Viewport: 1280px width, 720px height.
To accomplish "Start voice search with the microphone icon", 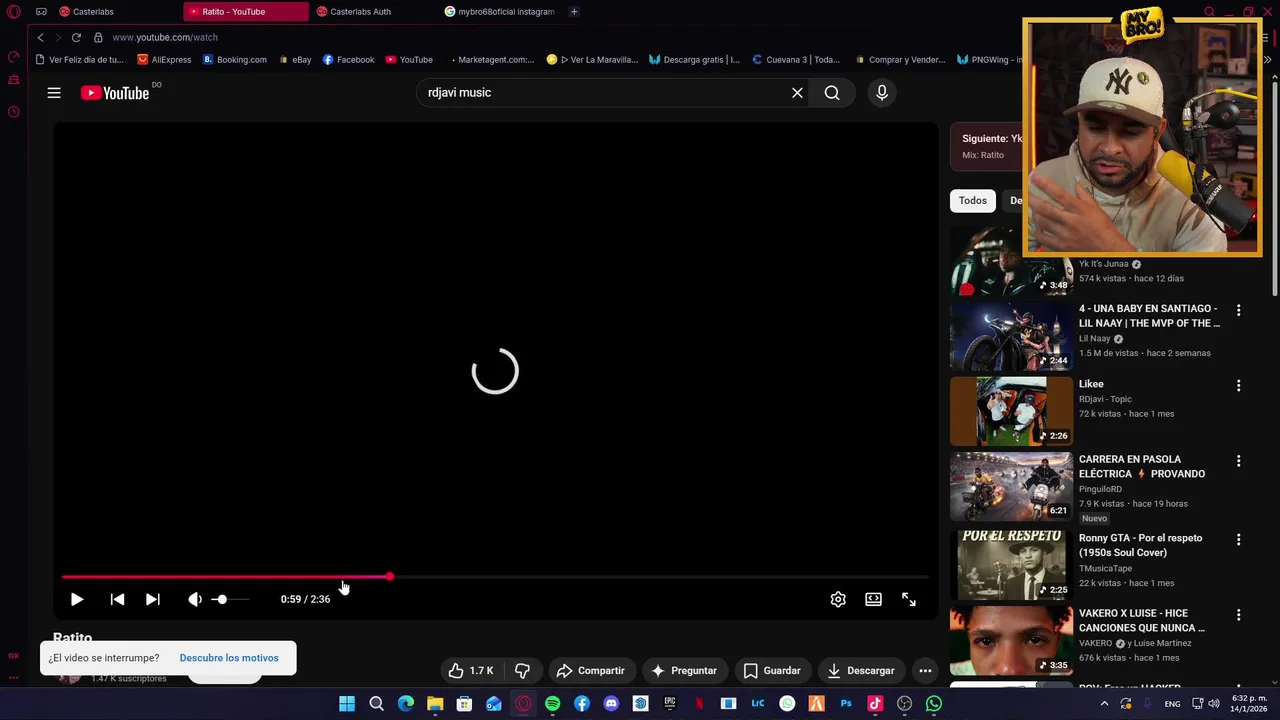I will [x=881, y=93].
